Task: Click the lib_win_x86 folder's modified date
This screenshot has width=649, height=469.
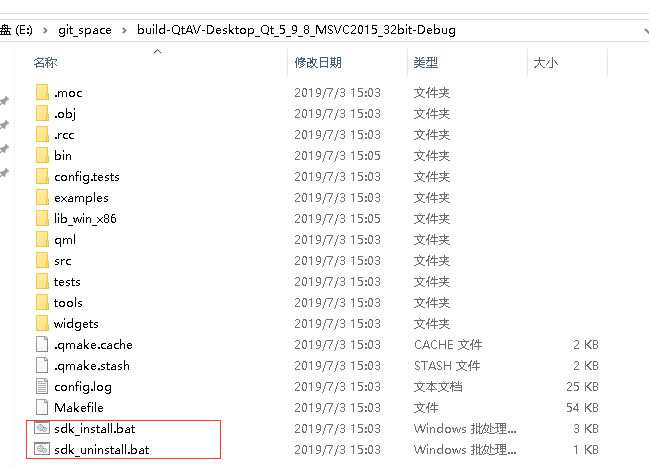Action: click(x=337, y=219)
